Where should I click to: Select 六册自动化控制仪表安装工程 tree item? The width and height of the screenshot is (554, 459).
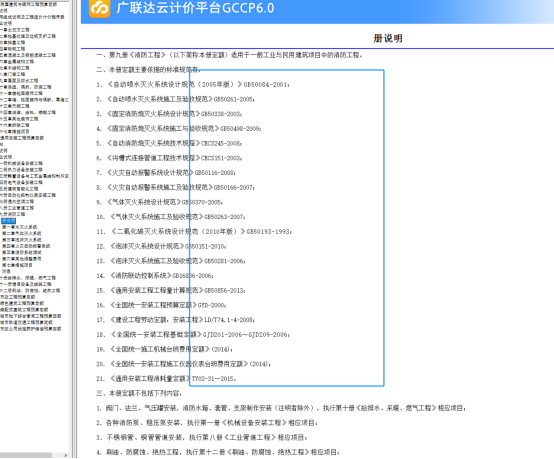pos(28,195)
